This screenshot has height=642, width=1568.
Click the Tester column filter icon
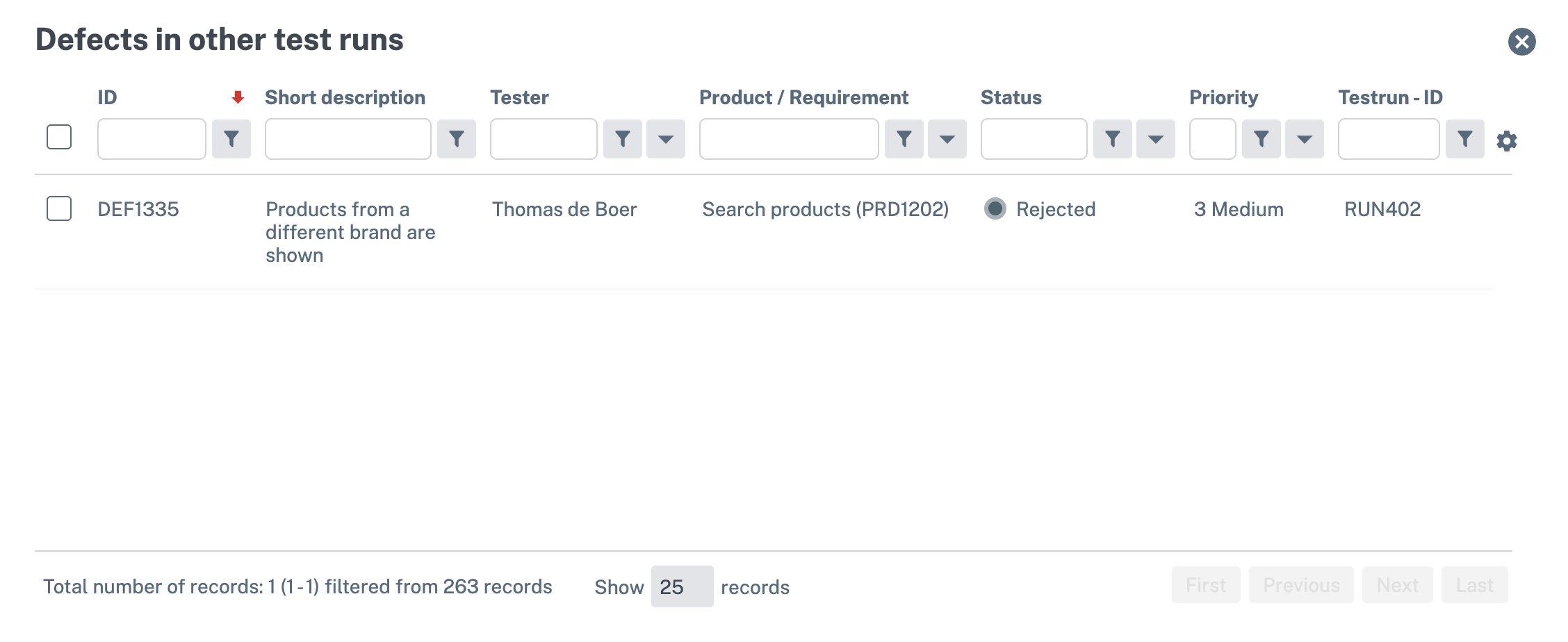point(622,139)
